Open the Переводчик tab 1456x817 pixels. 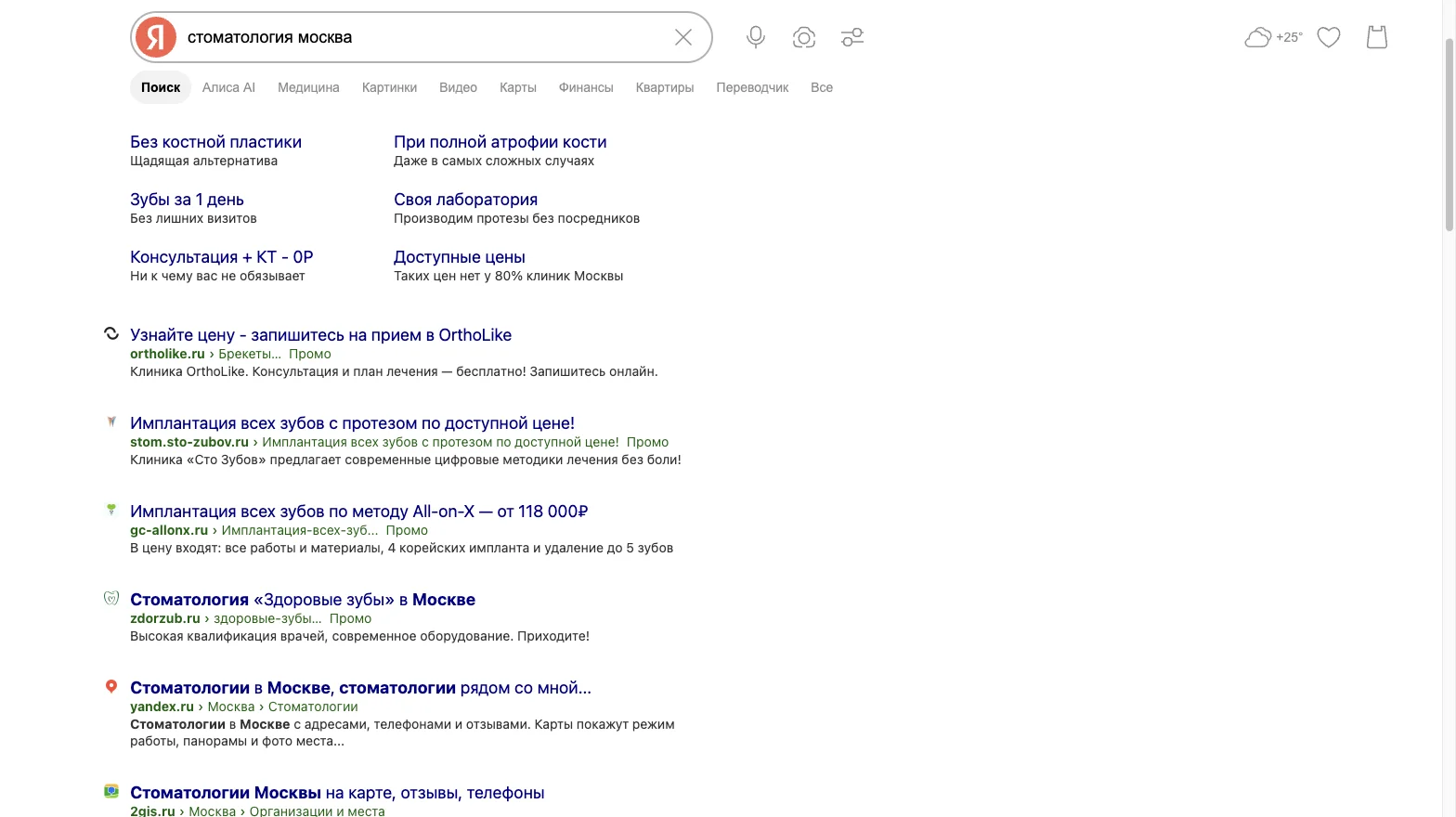[752, 87]
